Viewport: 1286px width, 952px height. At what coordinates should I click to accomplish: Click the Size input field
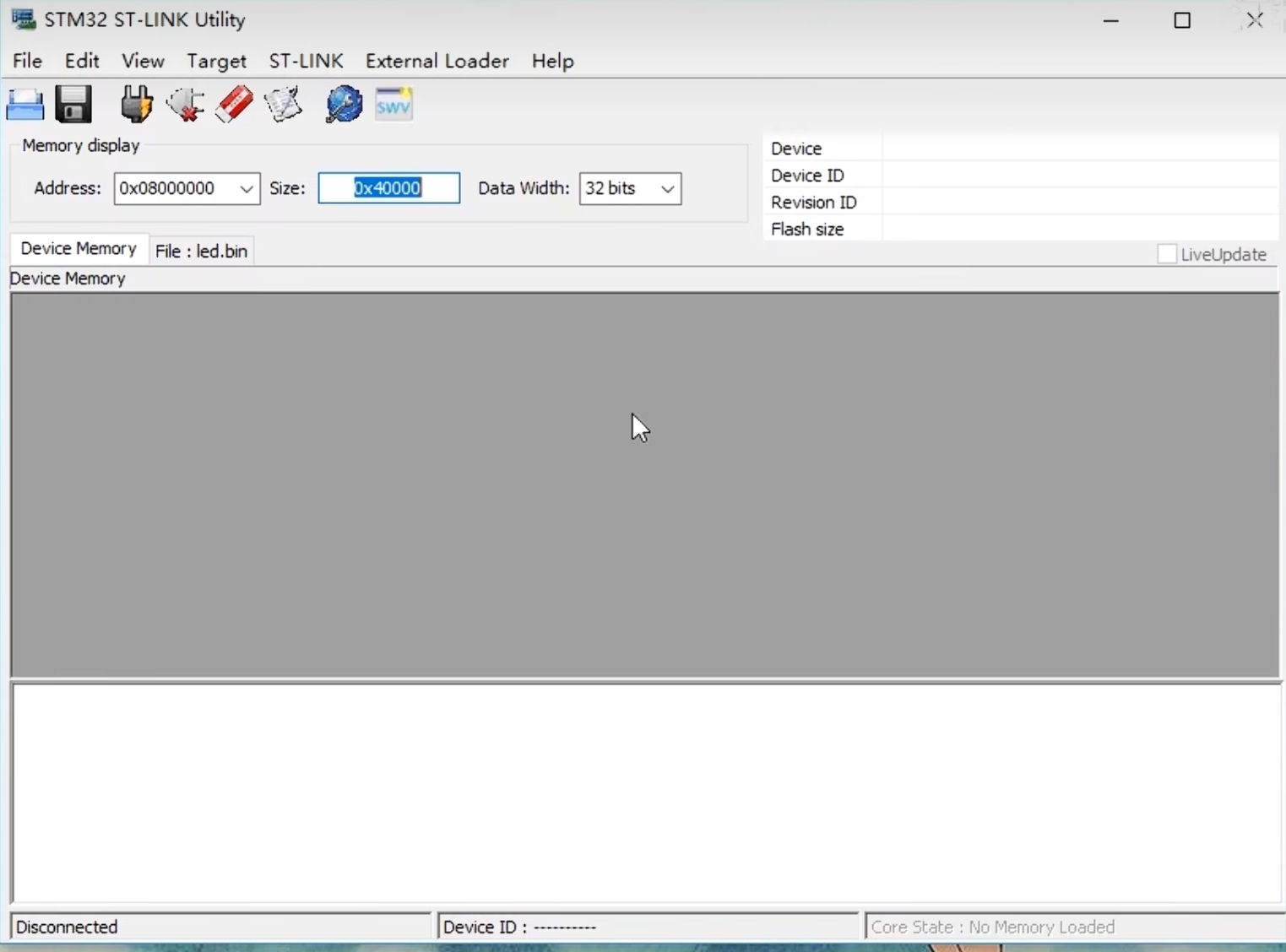(x=388, y=188)
